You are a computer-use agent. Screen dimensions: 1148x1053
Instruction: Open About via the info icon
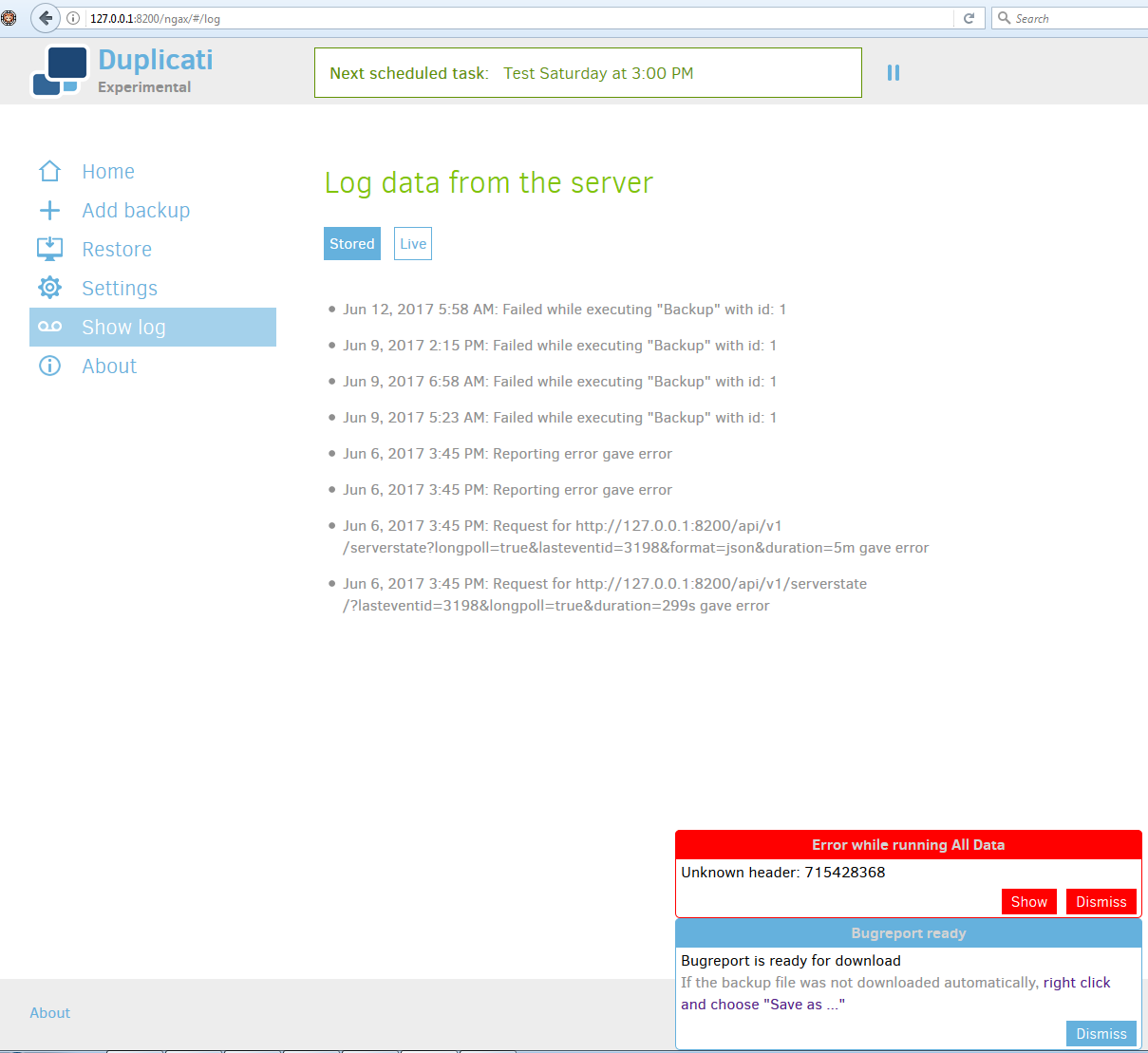pos(49,365)
